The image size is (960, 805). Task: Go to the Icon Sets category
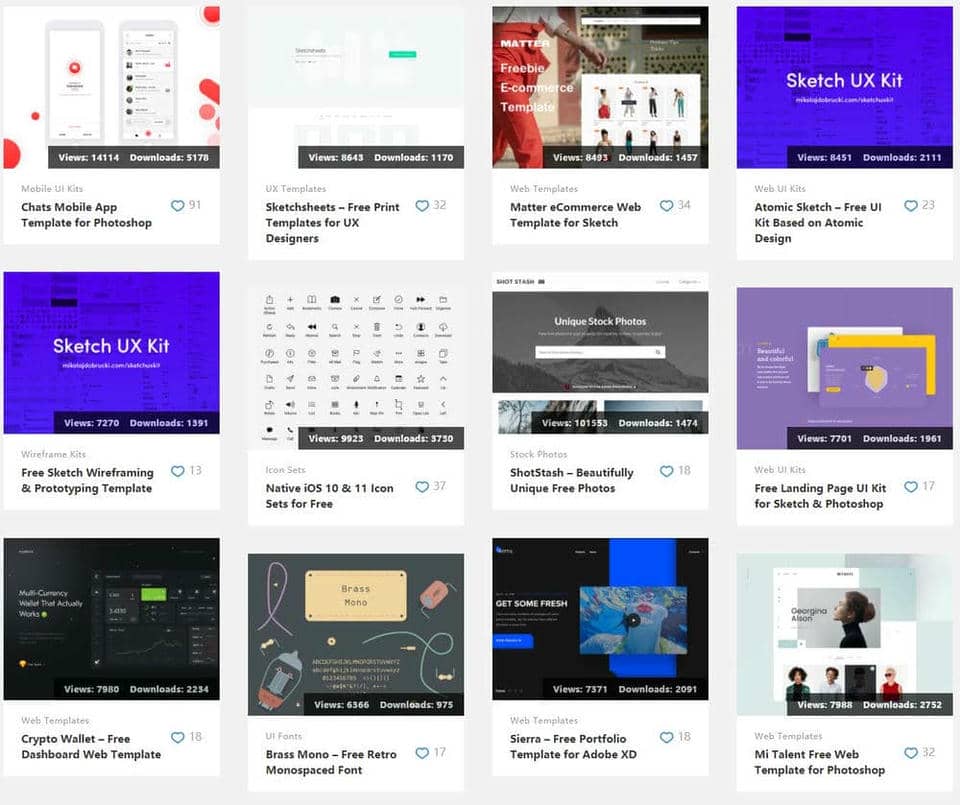click(x=285, y=470)
